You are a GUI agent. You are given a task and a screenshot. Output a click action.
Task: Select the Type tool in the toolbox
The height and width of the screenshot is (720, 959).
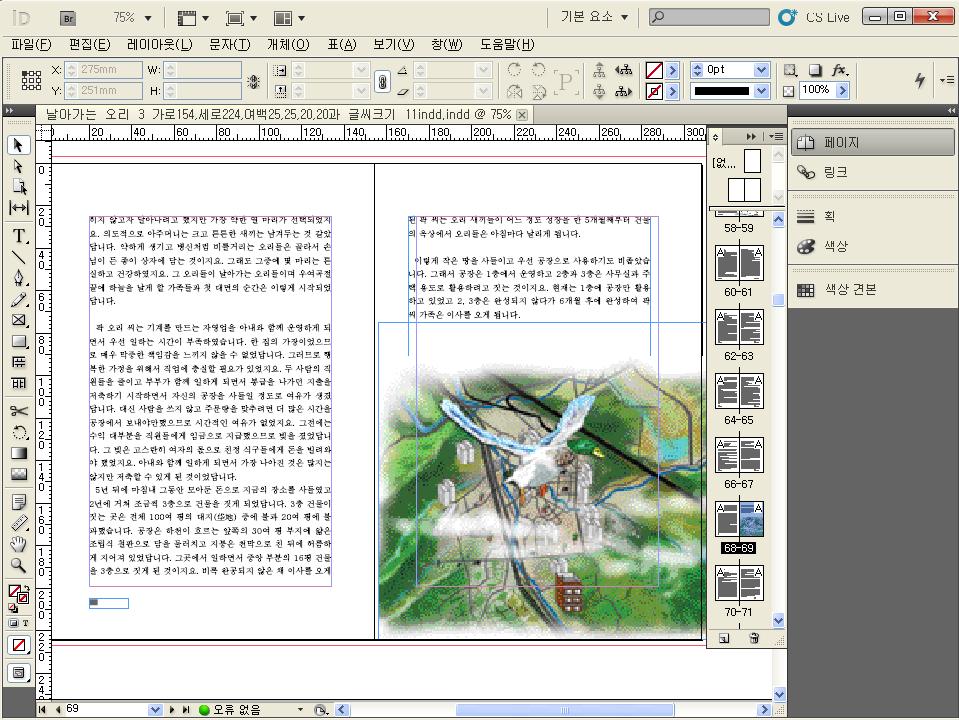pyautogui.click(x=19, y=236)
